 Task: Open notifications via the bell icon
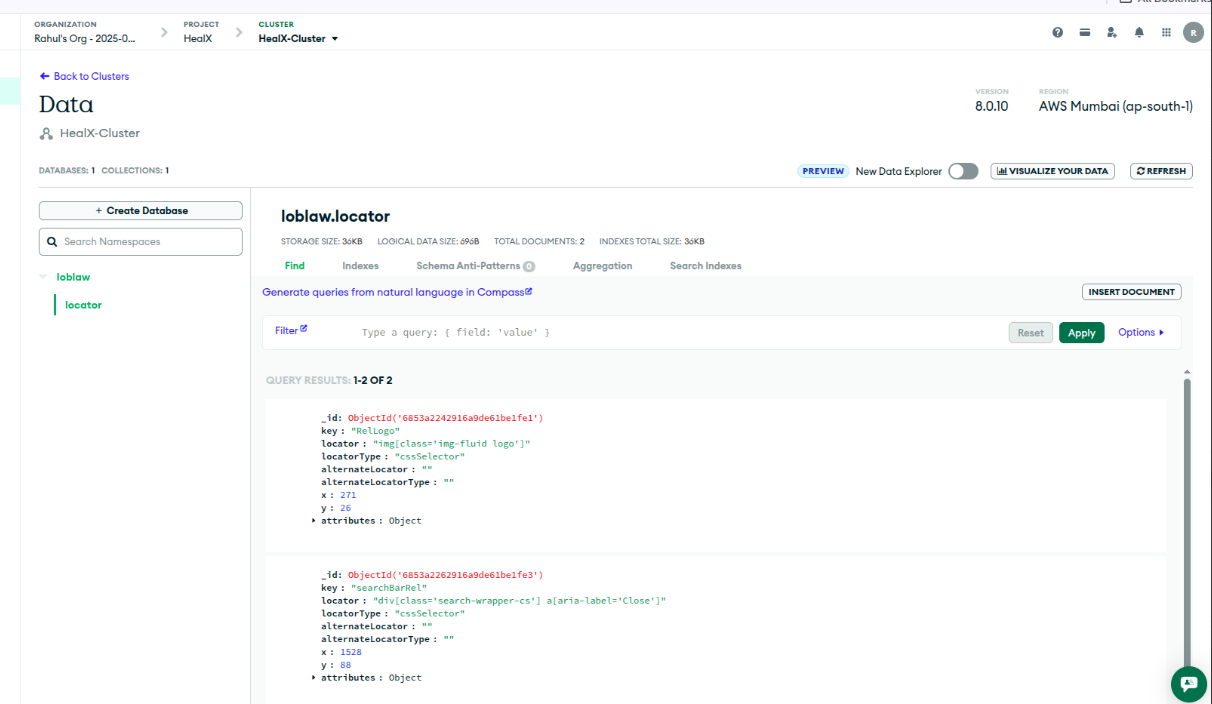click(x=1139, y=32)
